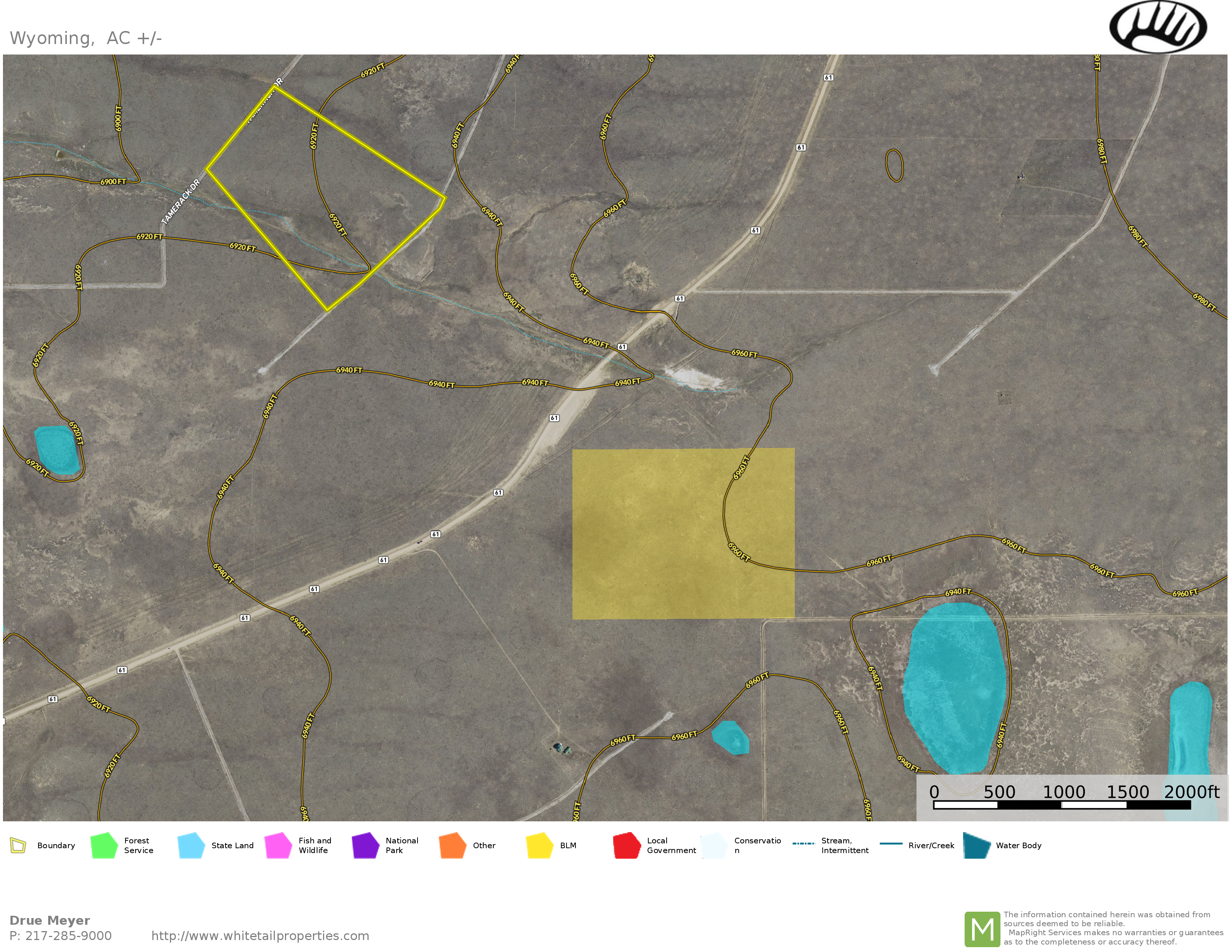
Task: Click the River/Creek line symbol in legend
Action: (891, 844)
